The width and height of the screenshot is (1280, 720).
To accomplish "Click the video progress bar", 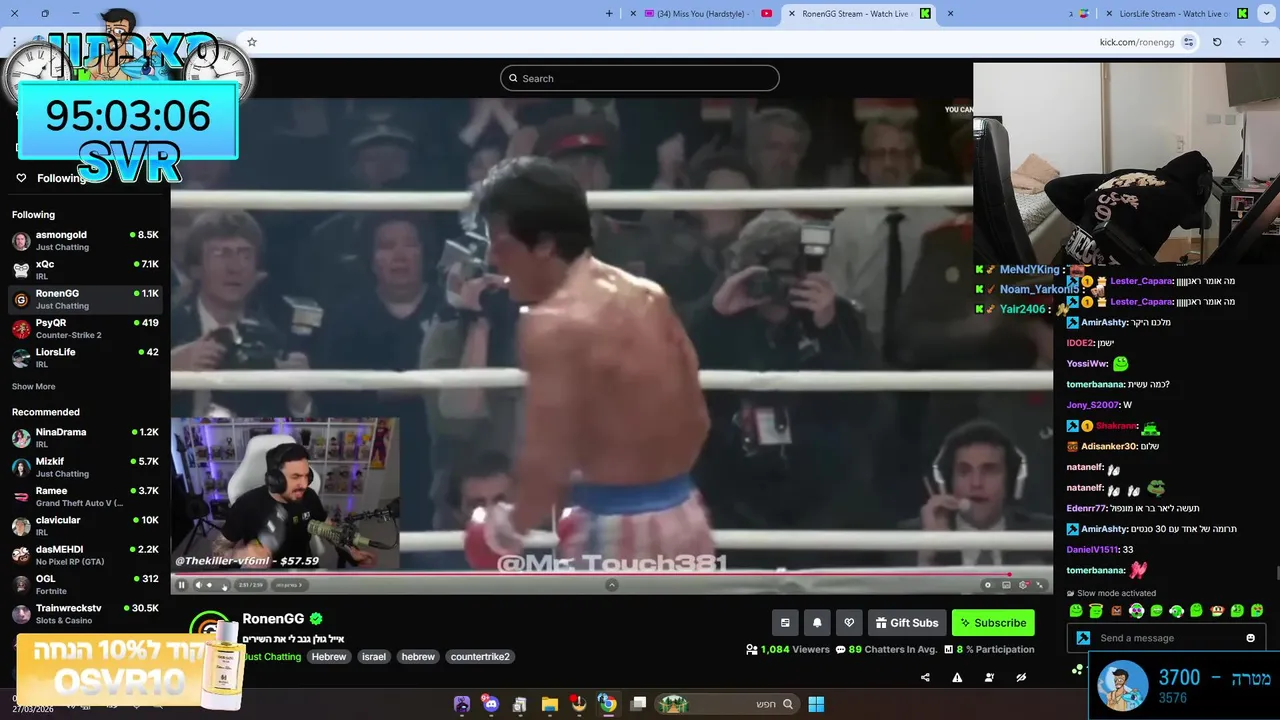I will pyautogui.click(x=612, y=574).
